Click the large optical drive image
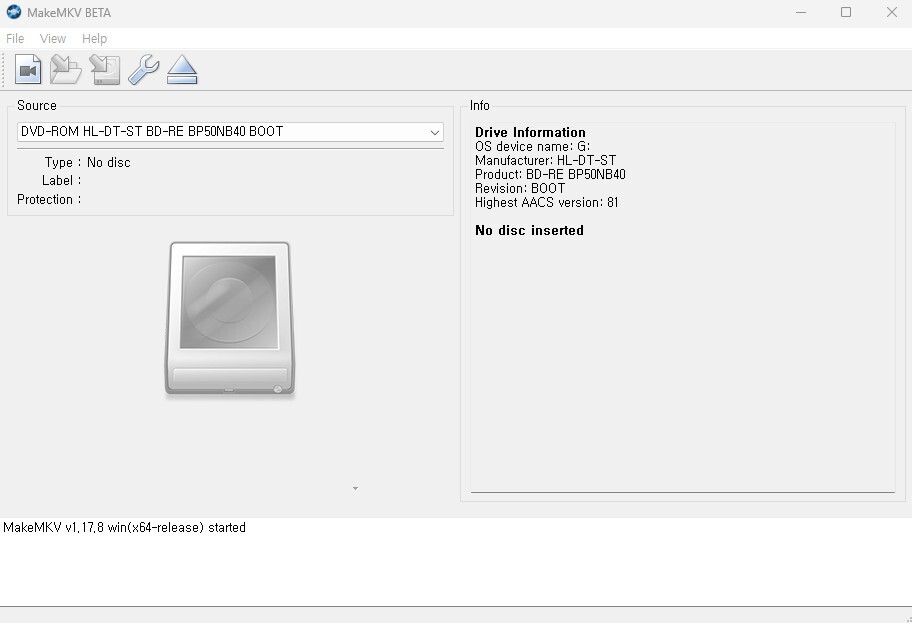Viewport: 912px width, 623px height. pyautogui.click(x=230, y=319)
